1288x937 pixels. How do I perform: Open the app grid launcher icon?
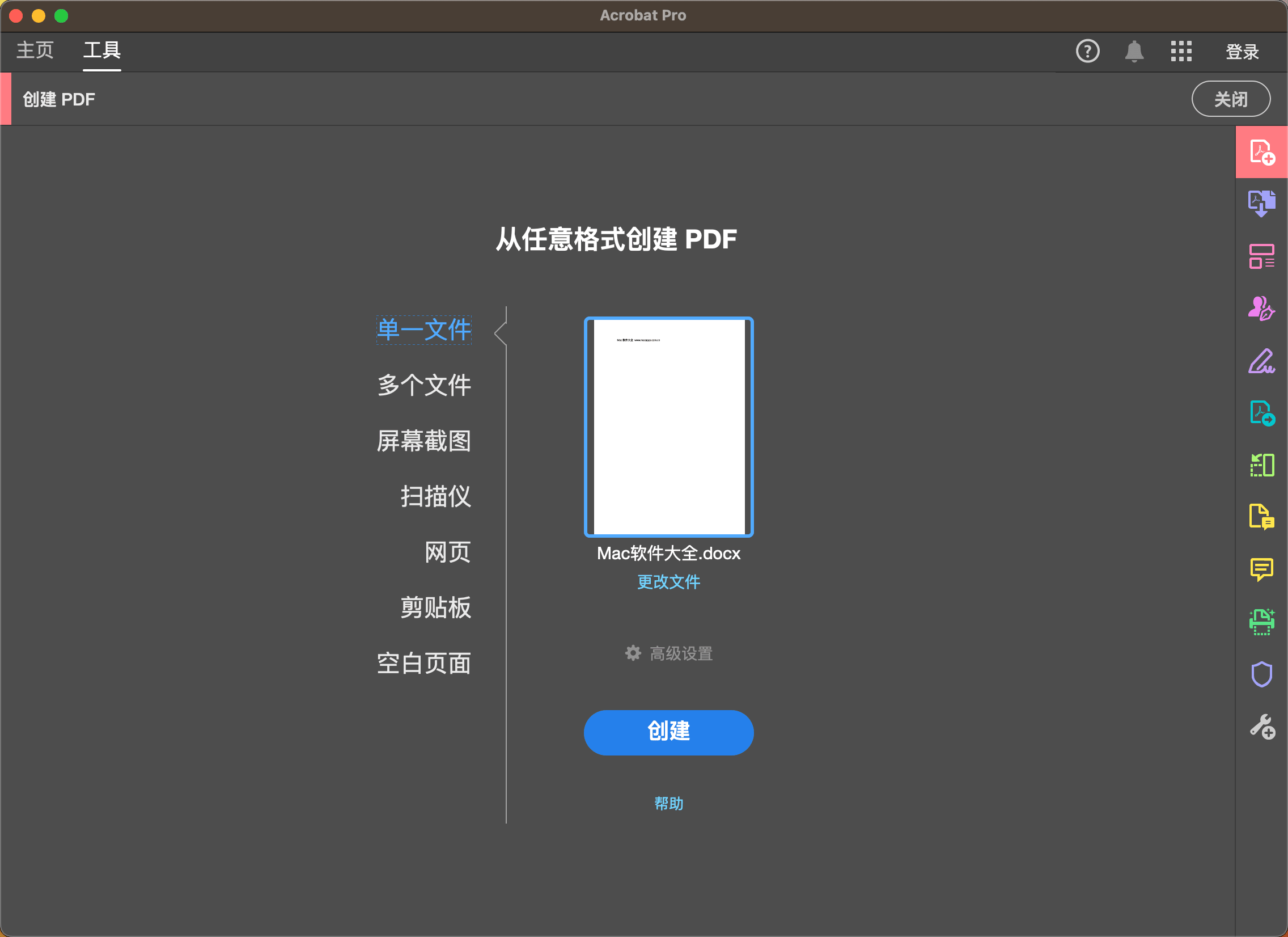pyautogui.click(x=1181, y=51)
